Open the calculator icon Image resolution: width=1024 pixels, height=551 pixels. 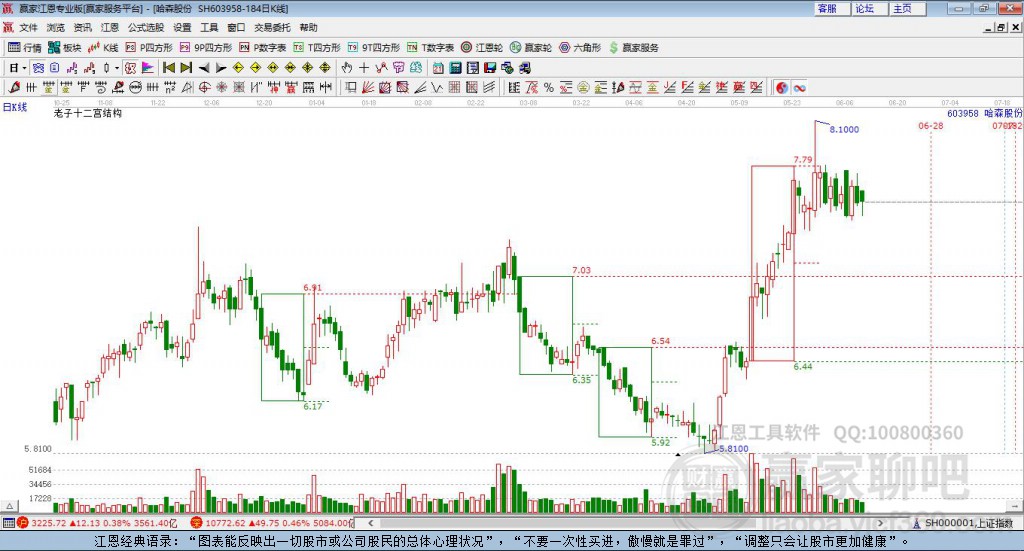coord(456,68)
